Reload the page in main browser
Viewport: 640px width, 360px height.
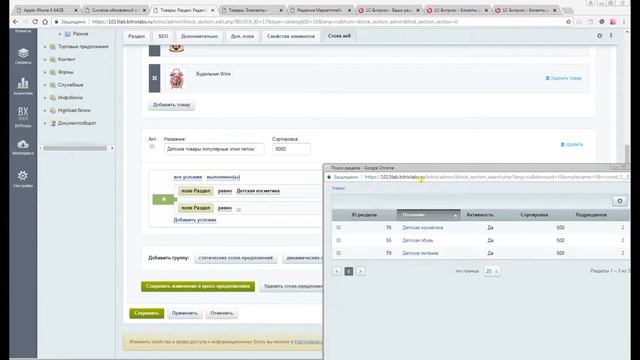coord(35,22)
